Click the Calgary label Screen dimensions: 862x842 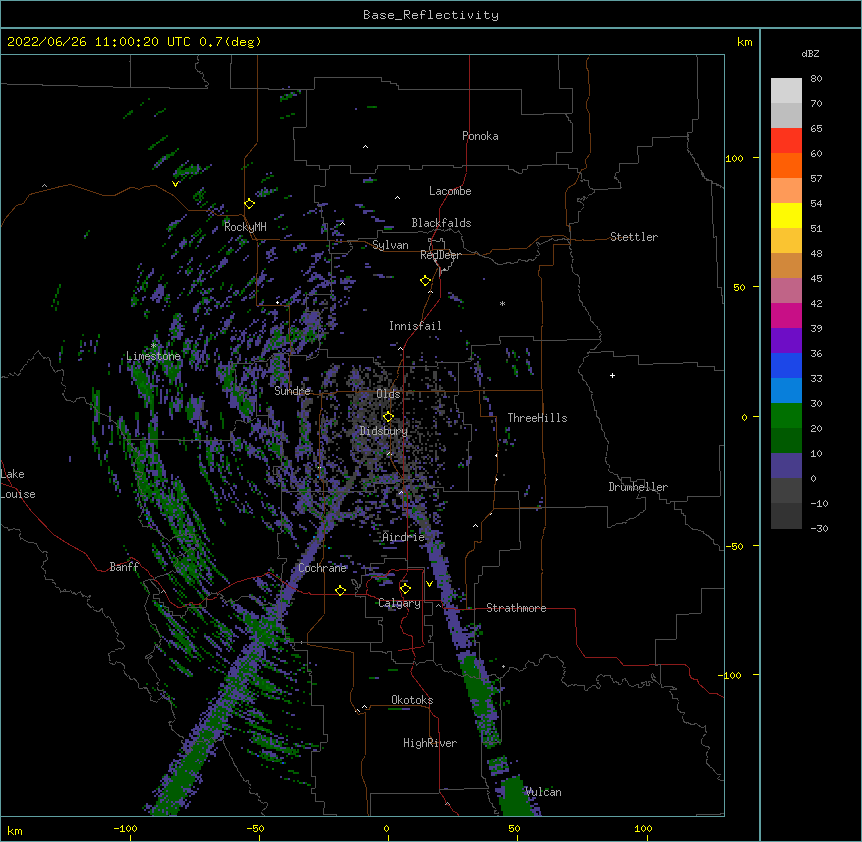coord(399,603)
